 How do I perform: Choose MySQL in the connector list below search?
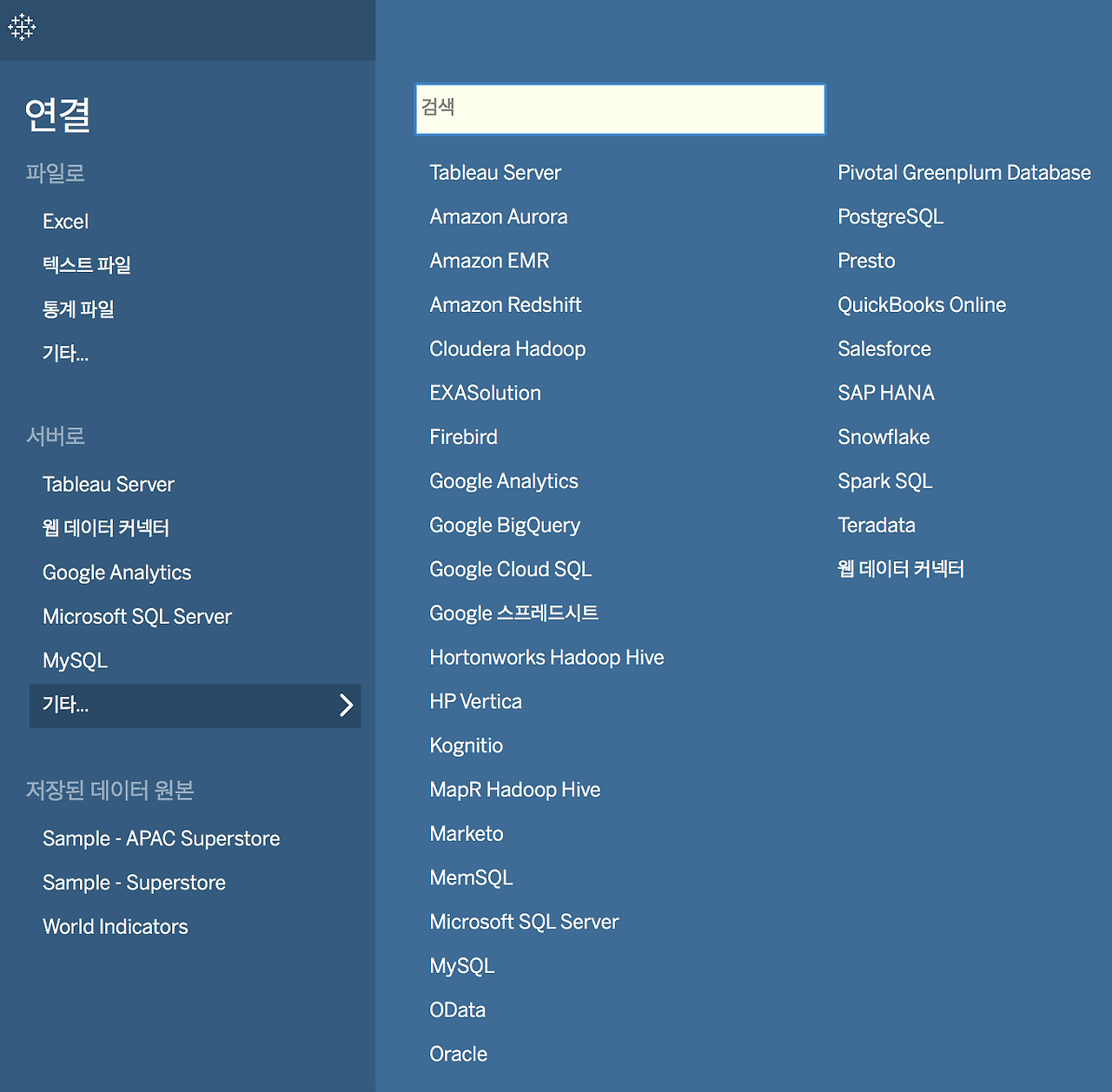tap(462, 966)
